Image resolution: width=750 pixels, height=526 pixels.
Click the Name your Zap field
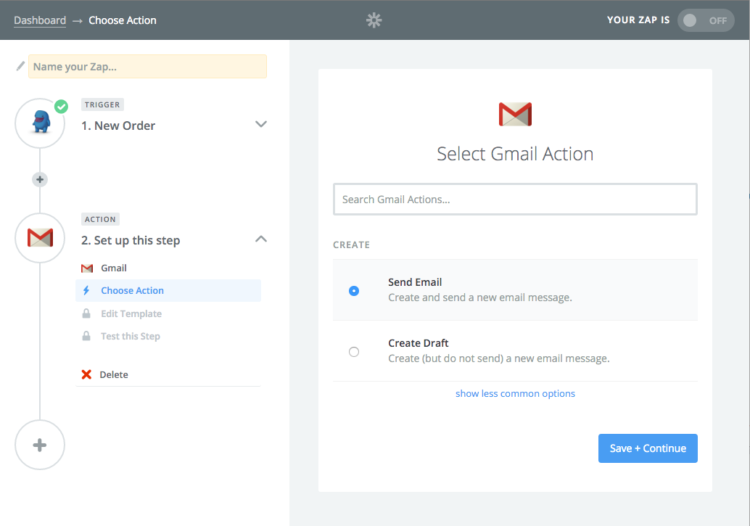pos(147,66)
